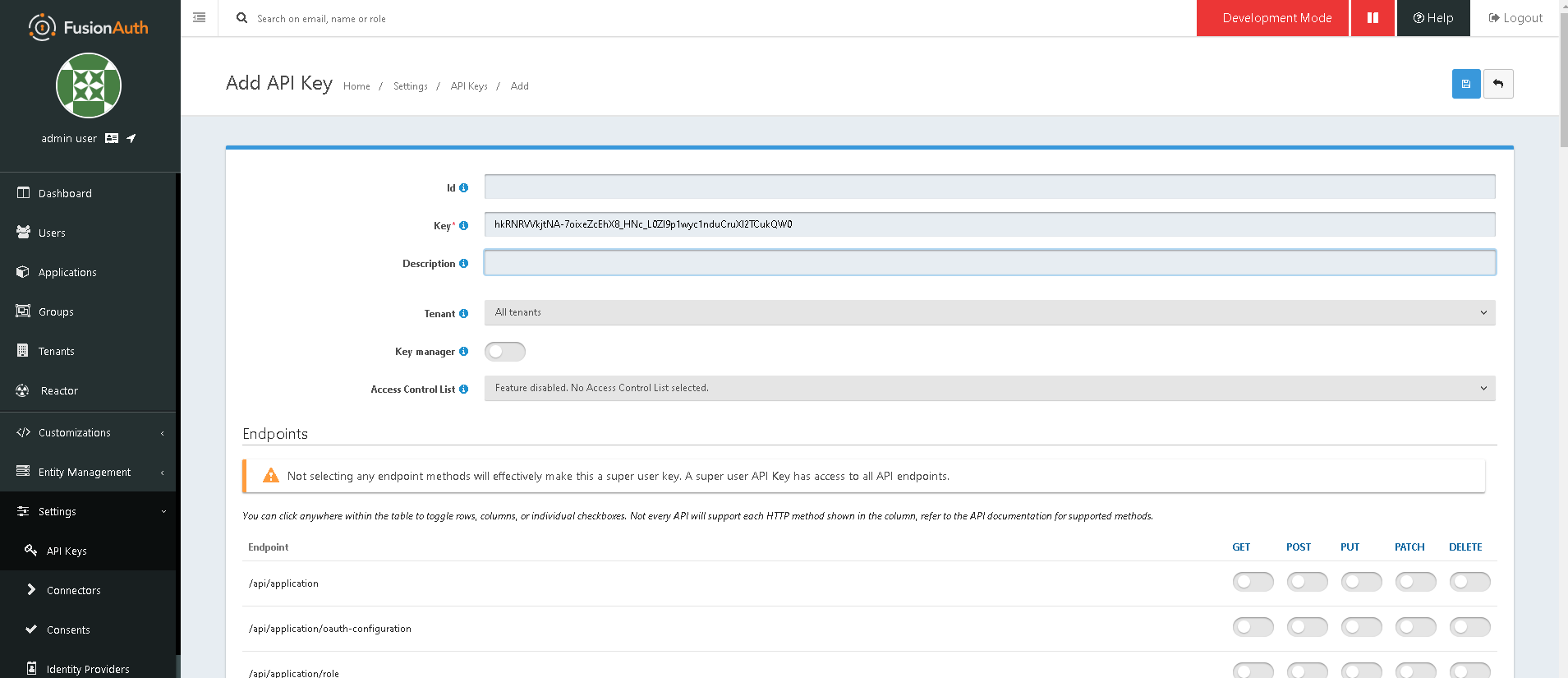Toggle the whole PATCH column header
1568x678 pixels.
[1409, 547]
